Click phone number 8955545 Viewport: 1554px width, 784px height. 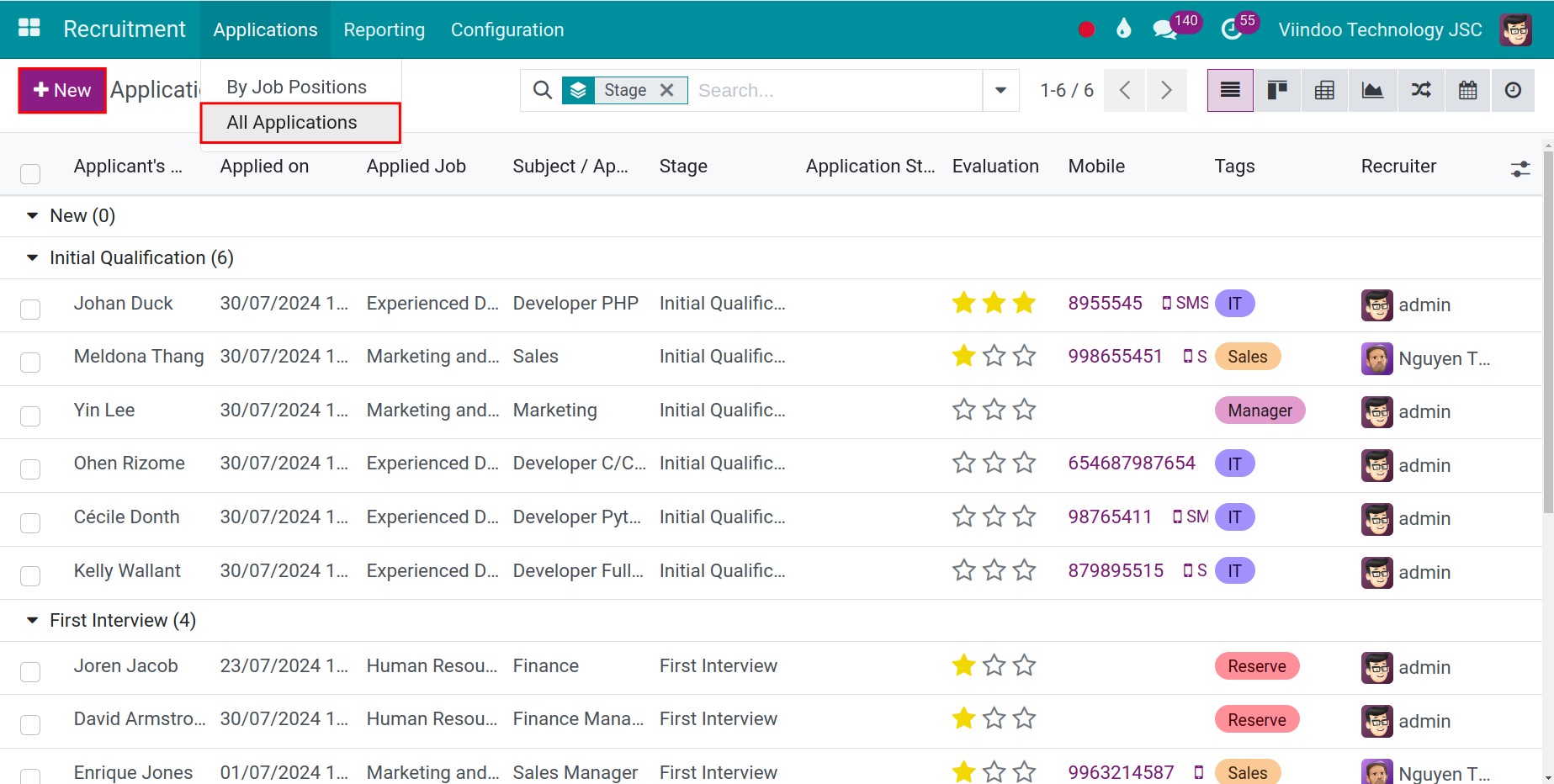click(x=1105, y=303)
